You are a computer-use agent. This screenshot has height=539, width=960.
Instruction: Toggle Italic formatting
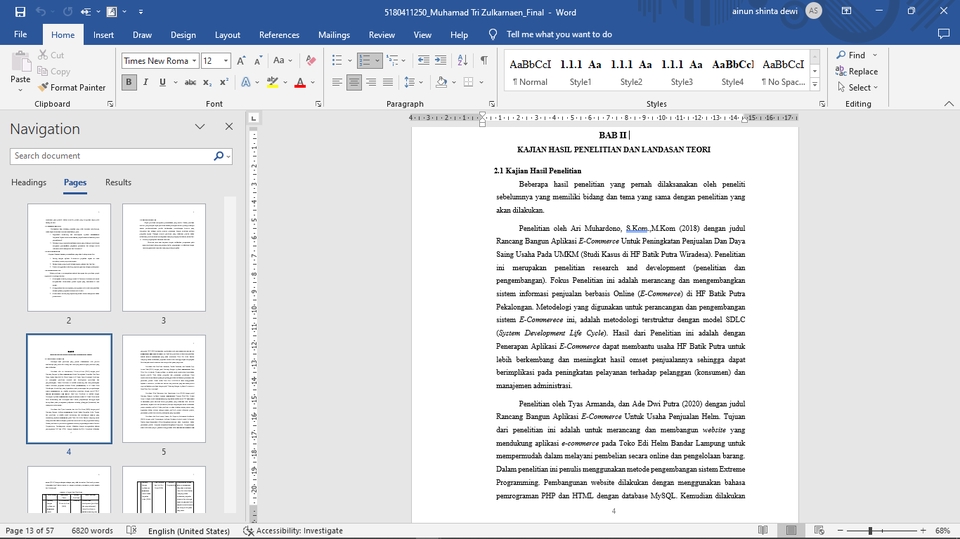[146, 82]
